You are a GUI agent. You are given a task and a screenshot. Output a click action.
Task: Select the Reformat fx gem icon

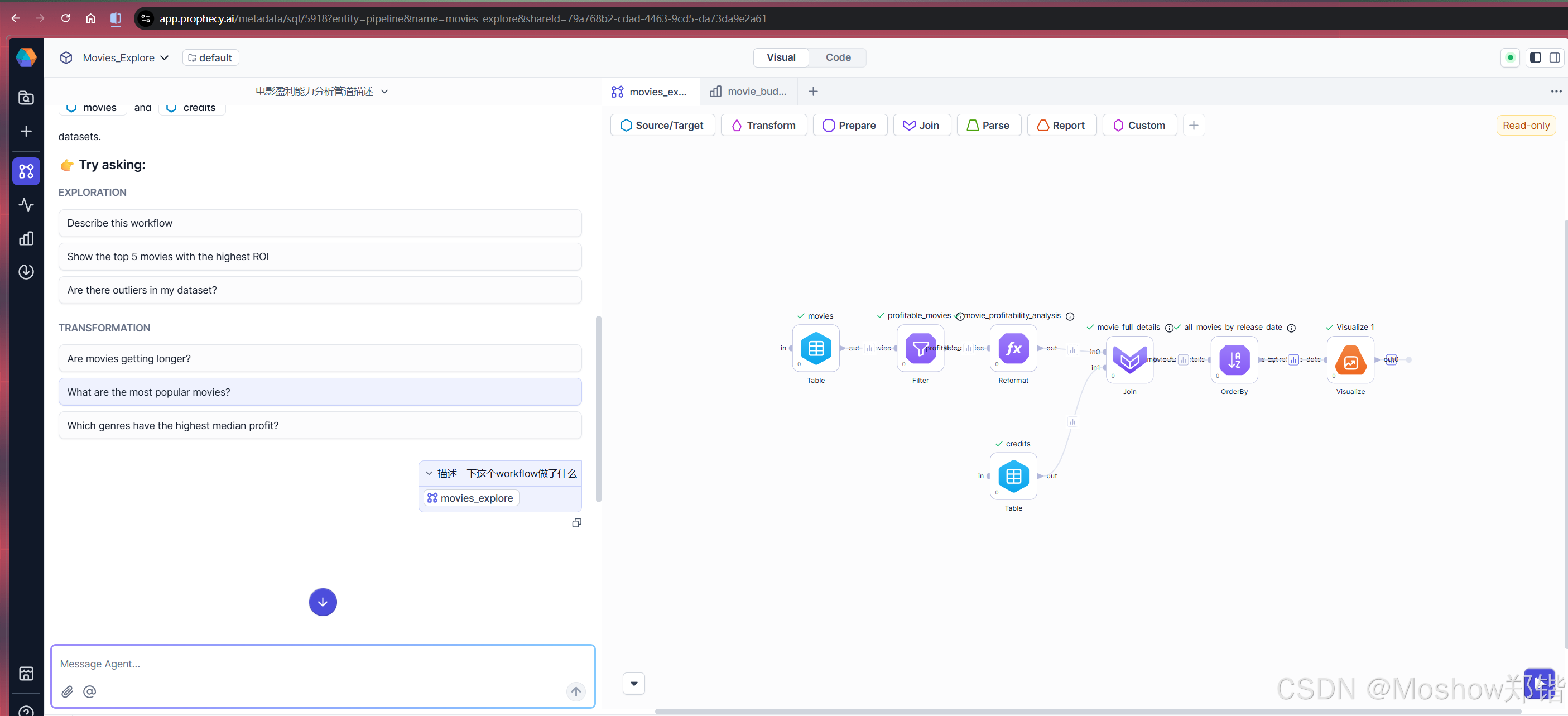click(1013, 348)
